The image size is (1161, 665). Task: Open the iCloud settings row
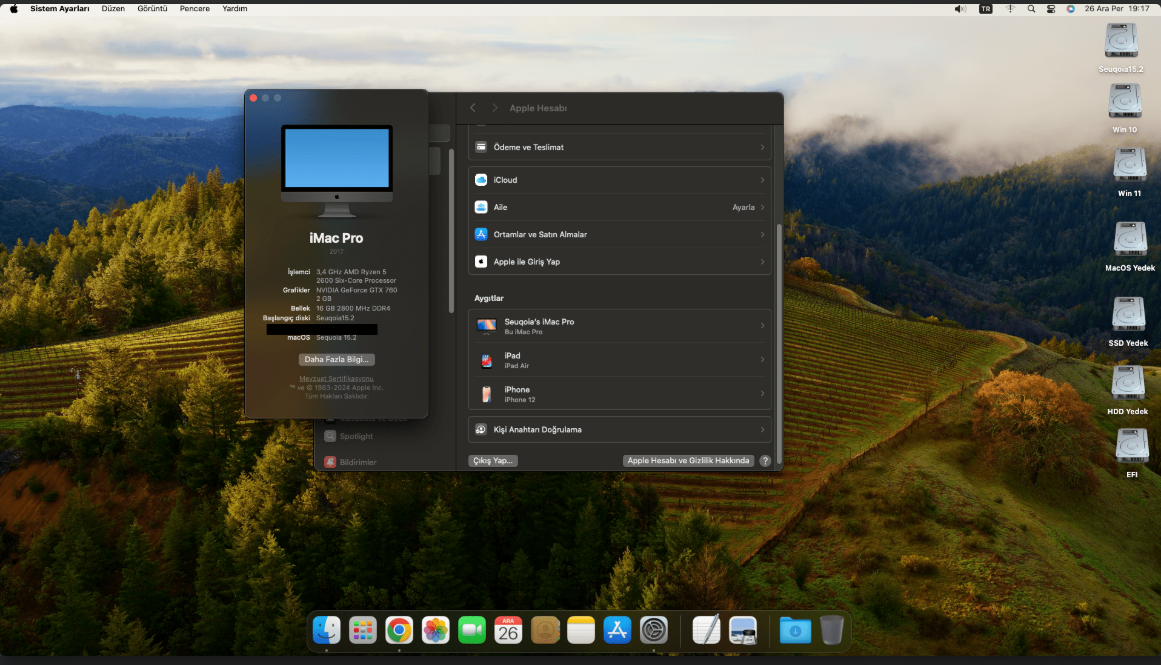620,180
